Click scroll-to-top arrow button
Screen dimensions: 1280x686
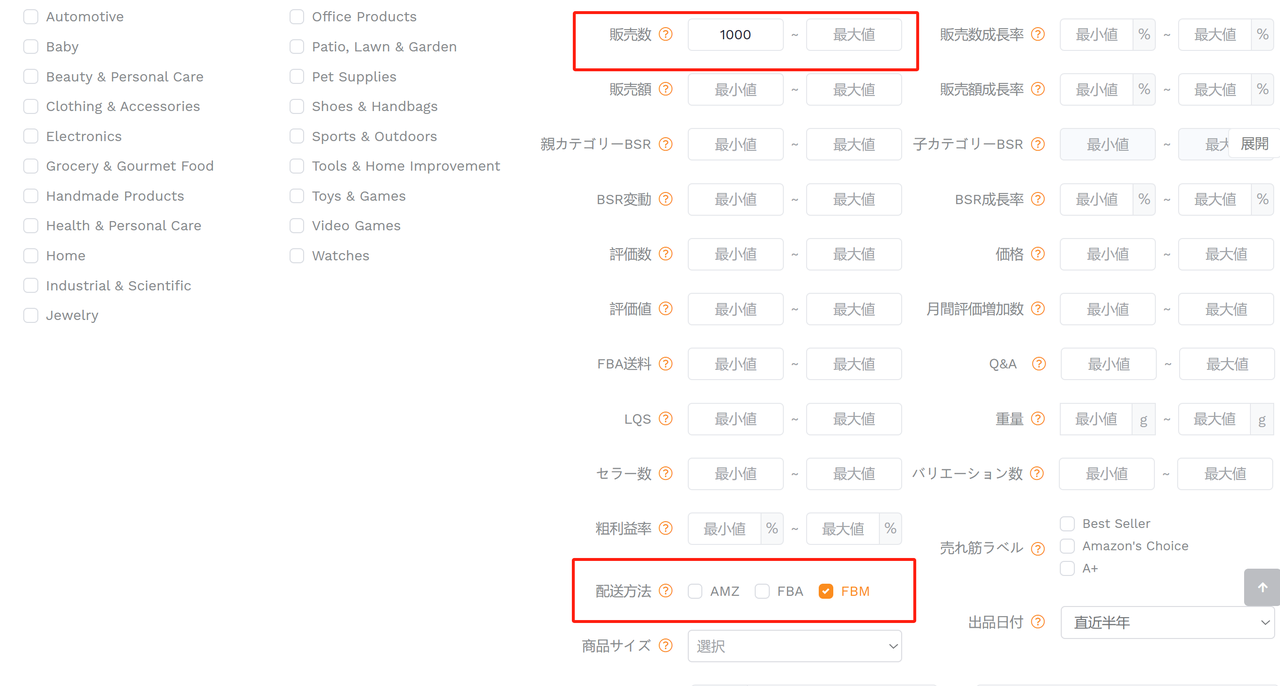pos(1262,587)
